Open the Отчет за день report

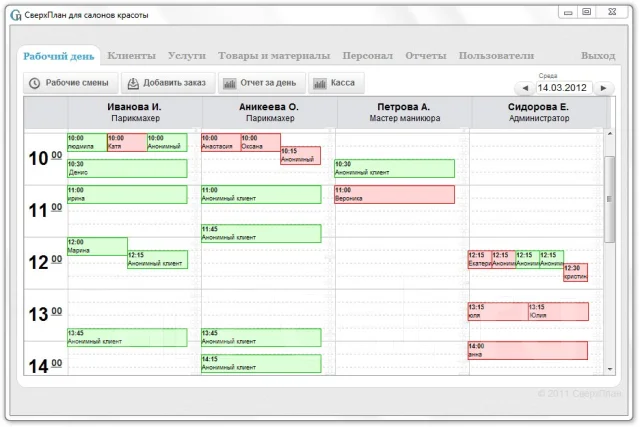[262, 83]
